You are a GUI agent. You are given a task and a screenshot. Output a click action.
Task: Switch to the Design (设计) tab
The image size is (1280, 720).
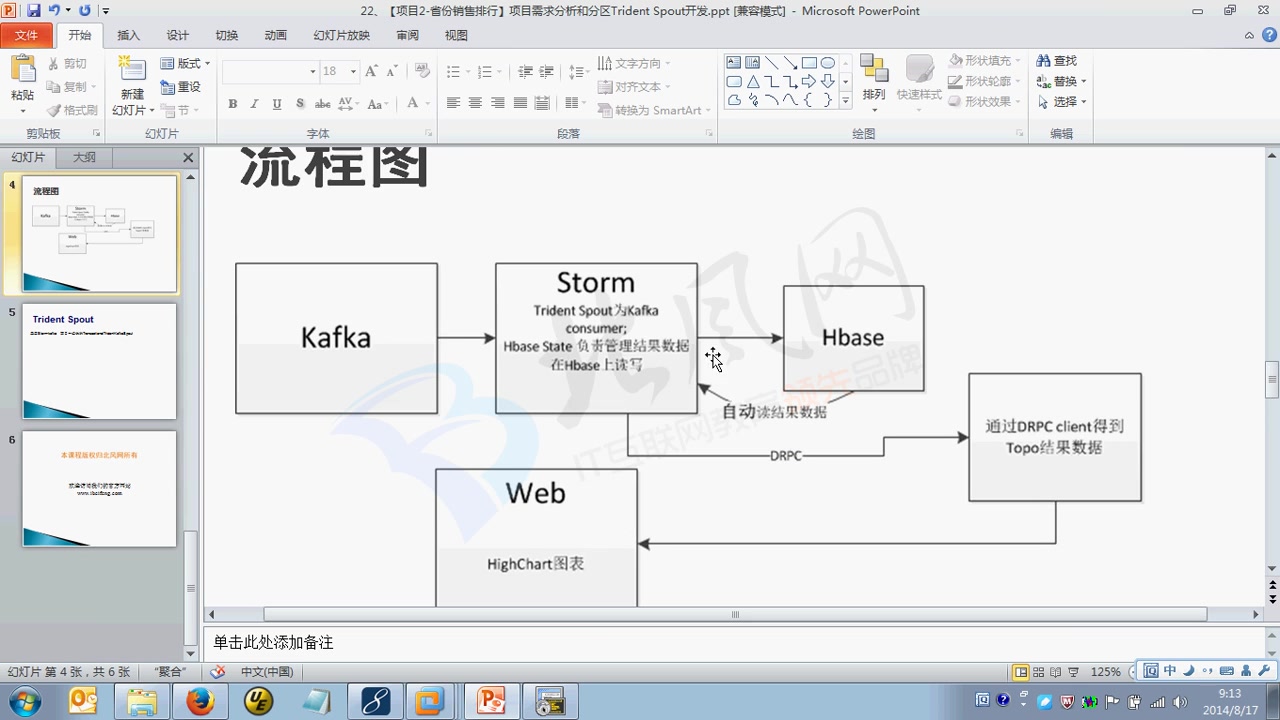(178, 35)
